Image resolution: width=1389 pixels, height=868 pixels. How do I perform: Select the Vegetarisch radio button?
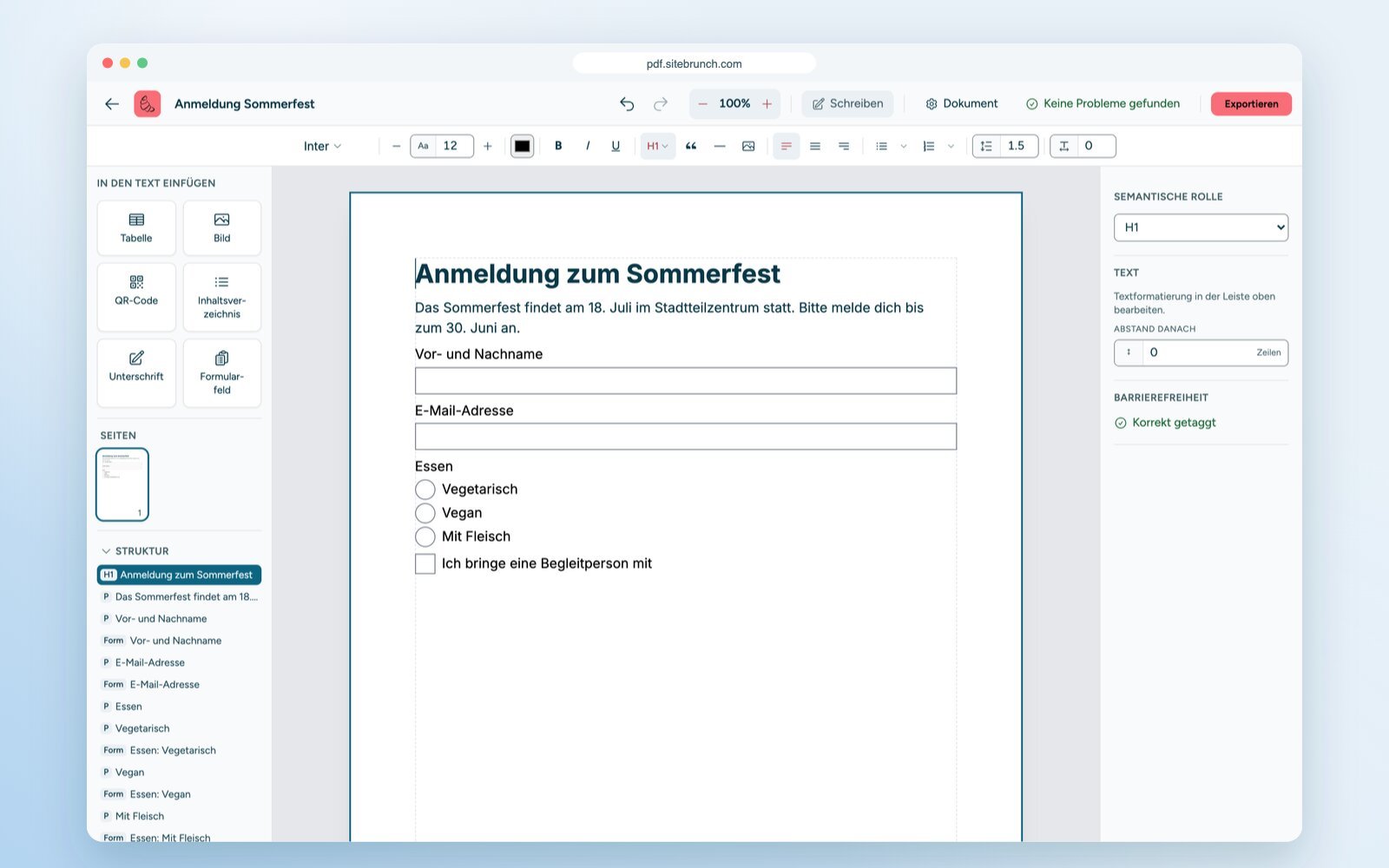tap(425, 490)
